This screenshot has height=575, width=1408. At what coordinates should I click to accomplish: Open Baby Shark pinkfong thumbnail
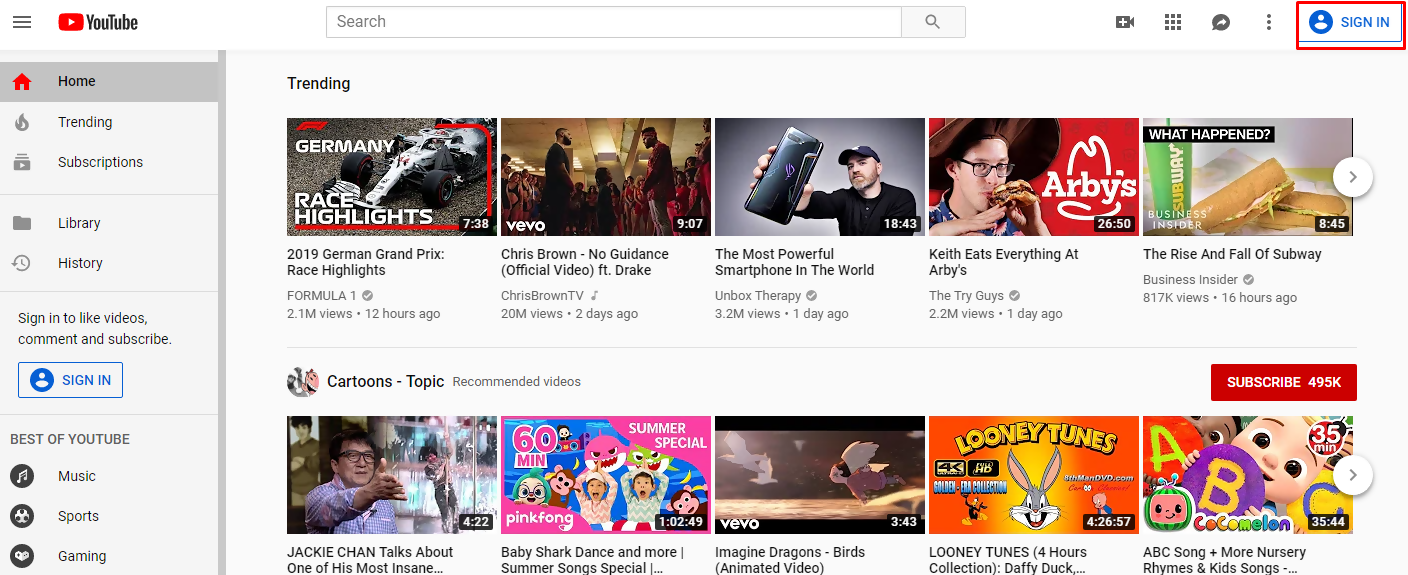pyautogui.click(x=606, y=475)
